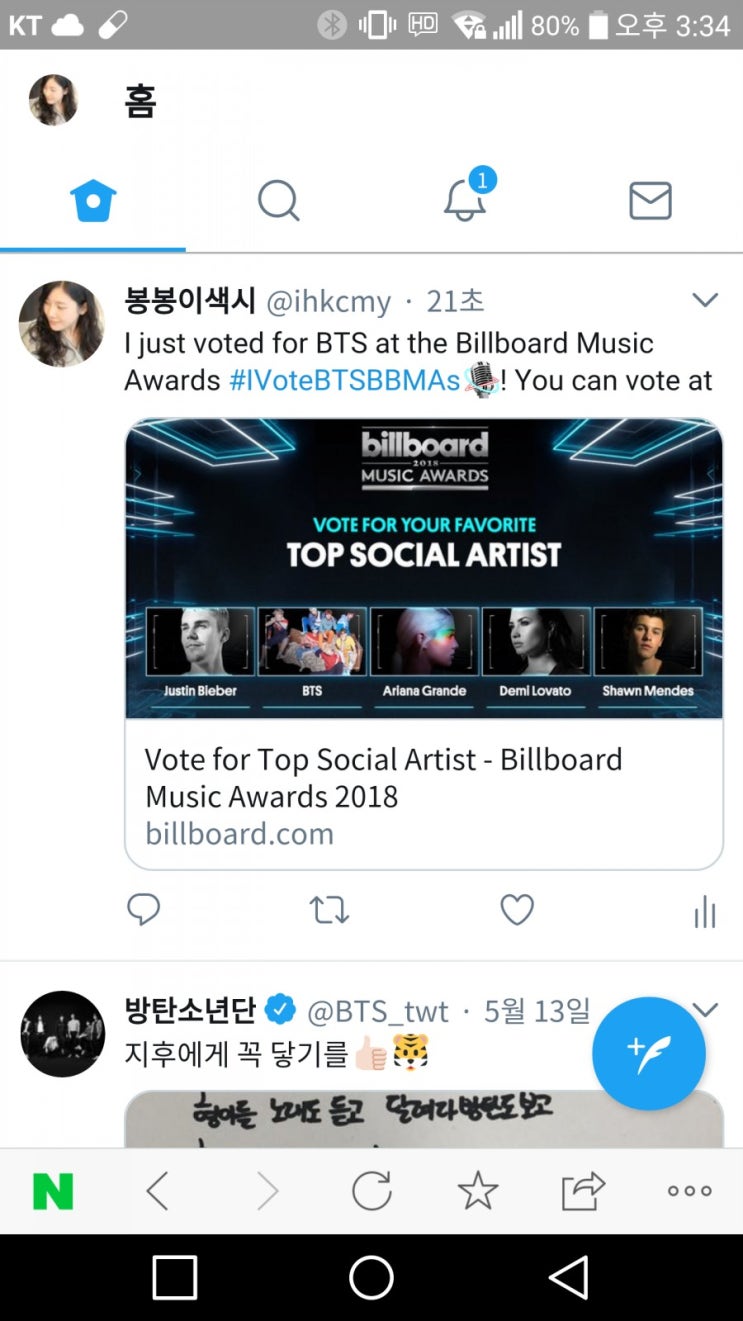Image resolution: width=743 pixels, height=1321 pixels.
Task: Expand options chevron on 봉봉이색시 tweet
Action: coord(705,300)
